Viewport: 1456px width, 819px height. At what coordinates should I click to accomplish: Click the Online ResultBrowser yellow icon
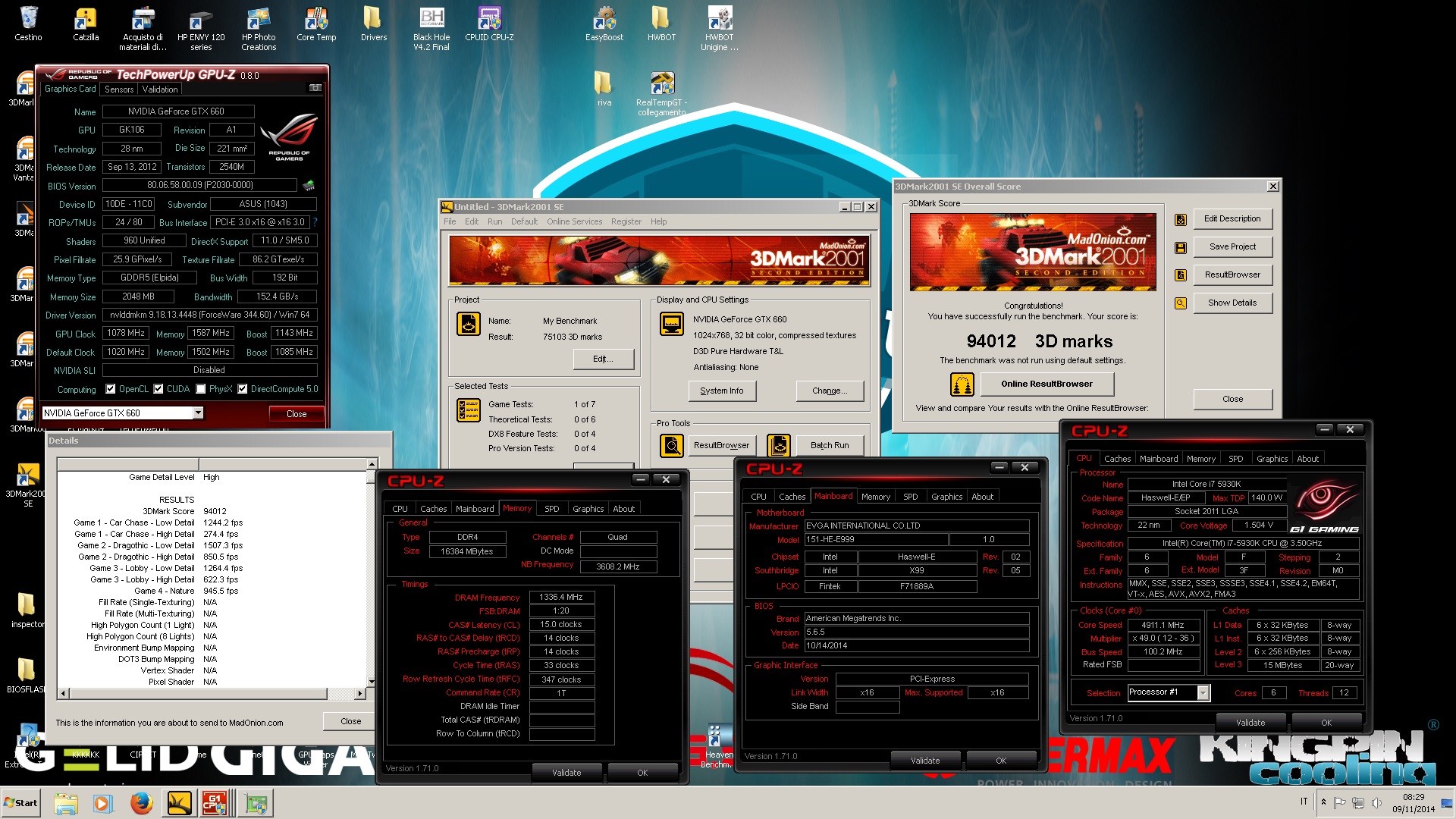[962, 384]
